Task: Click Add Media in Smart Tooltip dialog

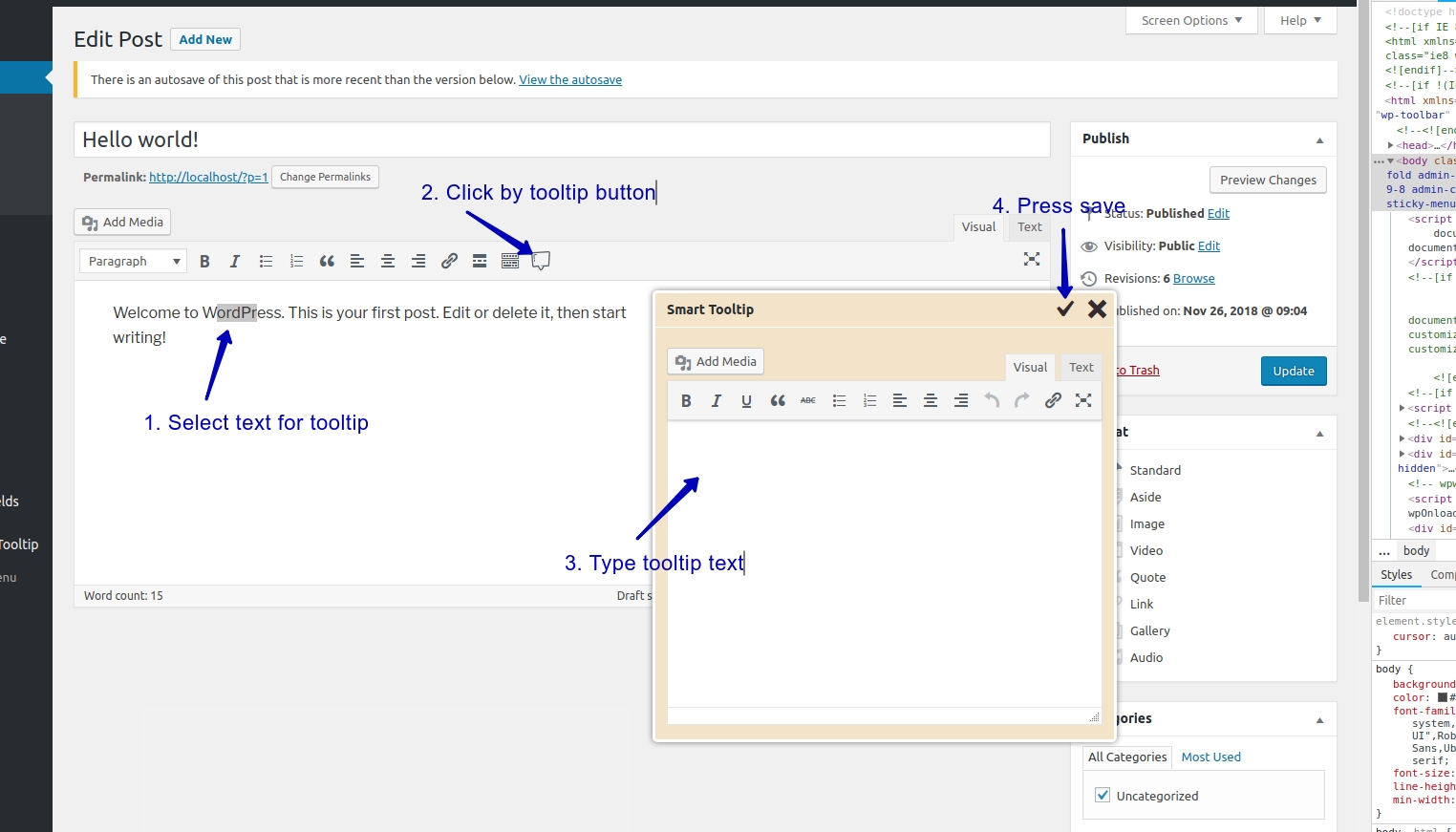Action: (716, 361)
